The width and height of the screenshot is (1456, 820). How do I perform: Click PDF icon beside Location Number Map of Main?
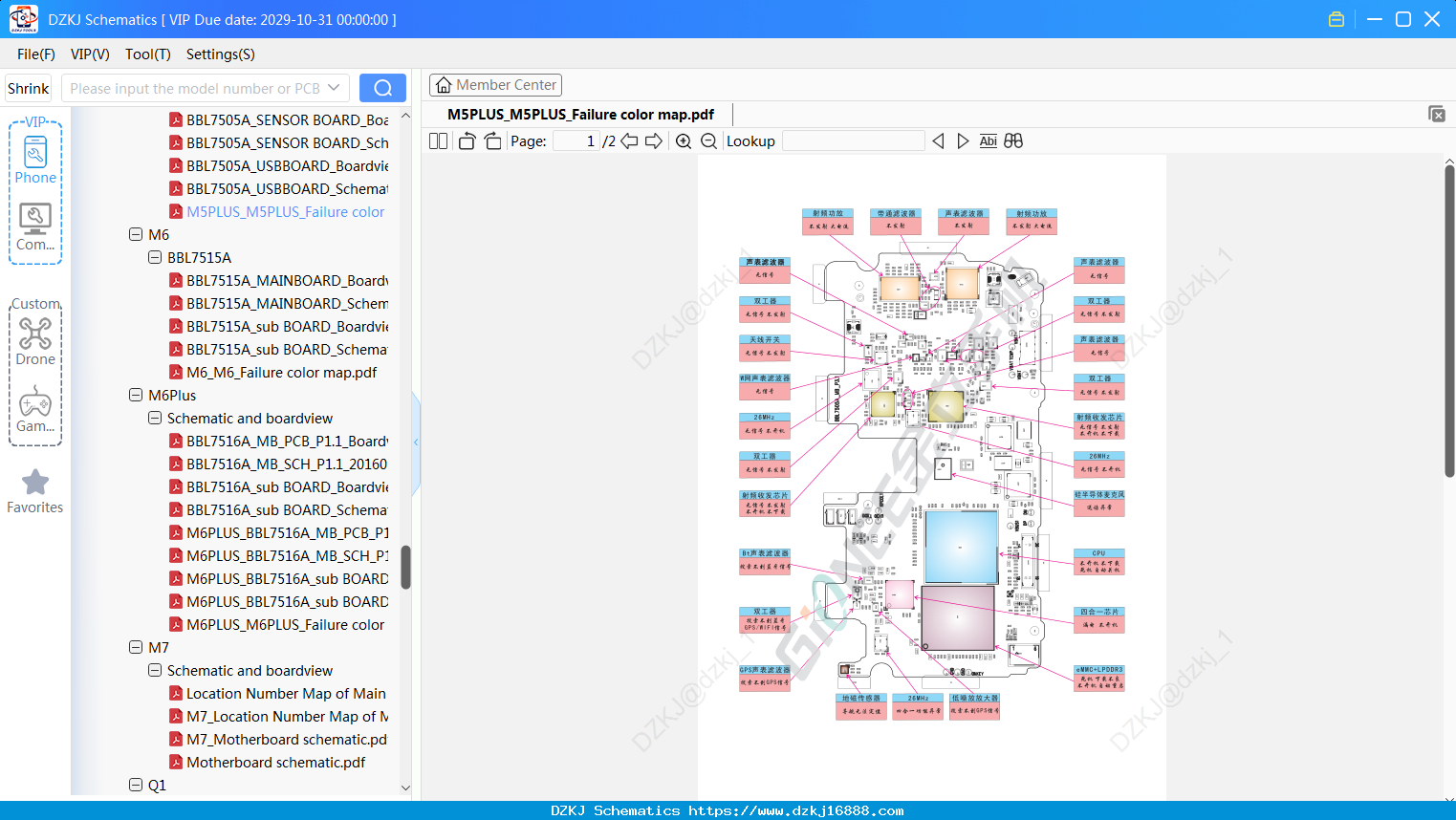176,694
